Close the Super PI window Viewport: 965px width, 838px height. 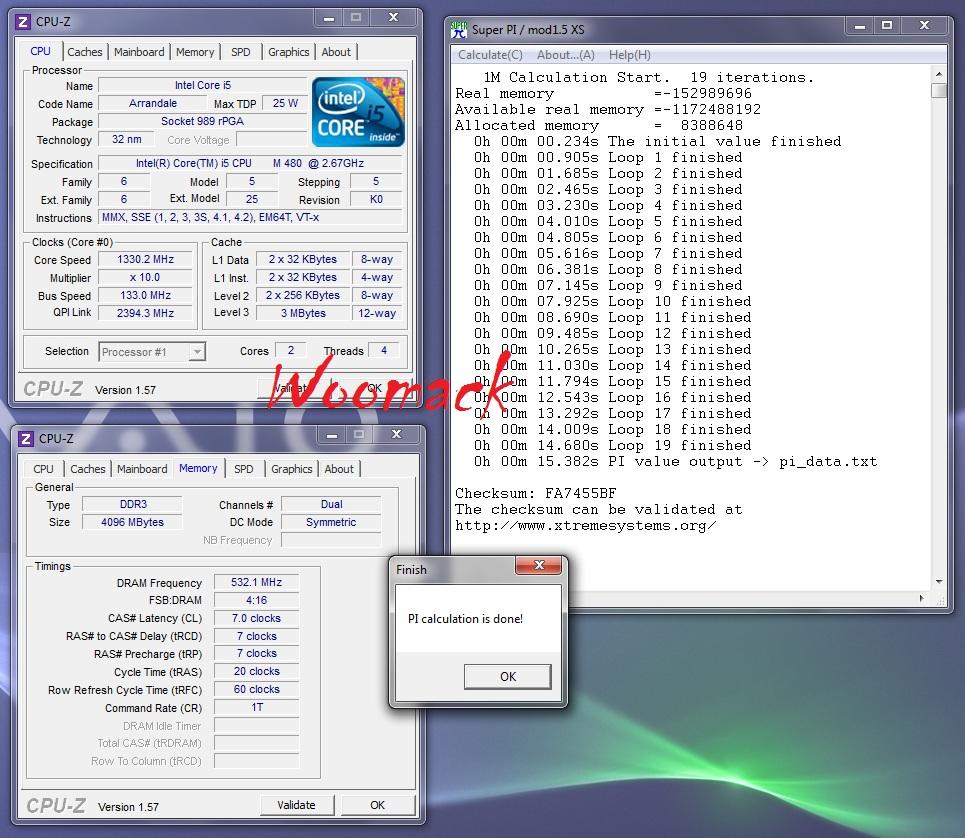point(924,26)
